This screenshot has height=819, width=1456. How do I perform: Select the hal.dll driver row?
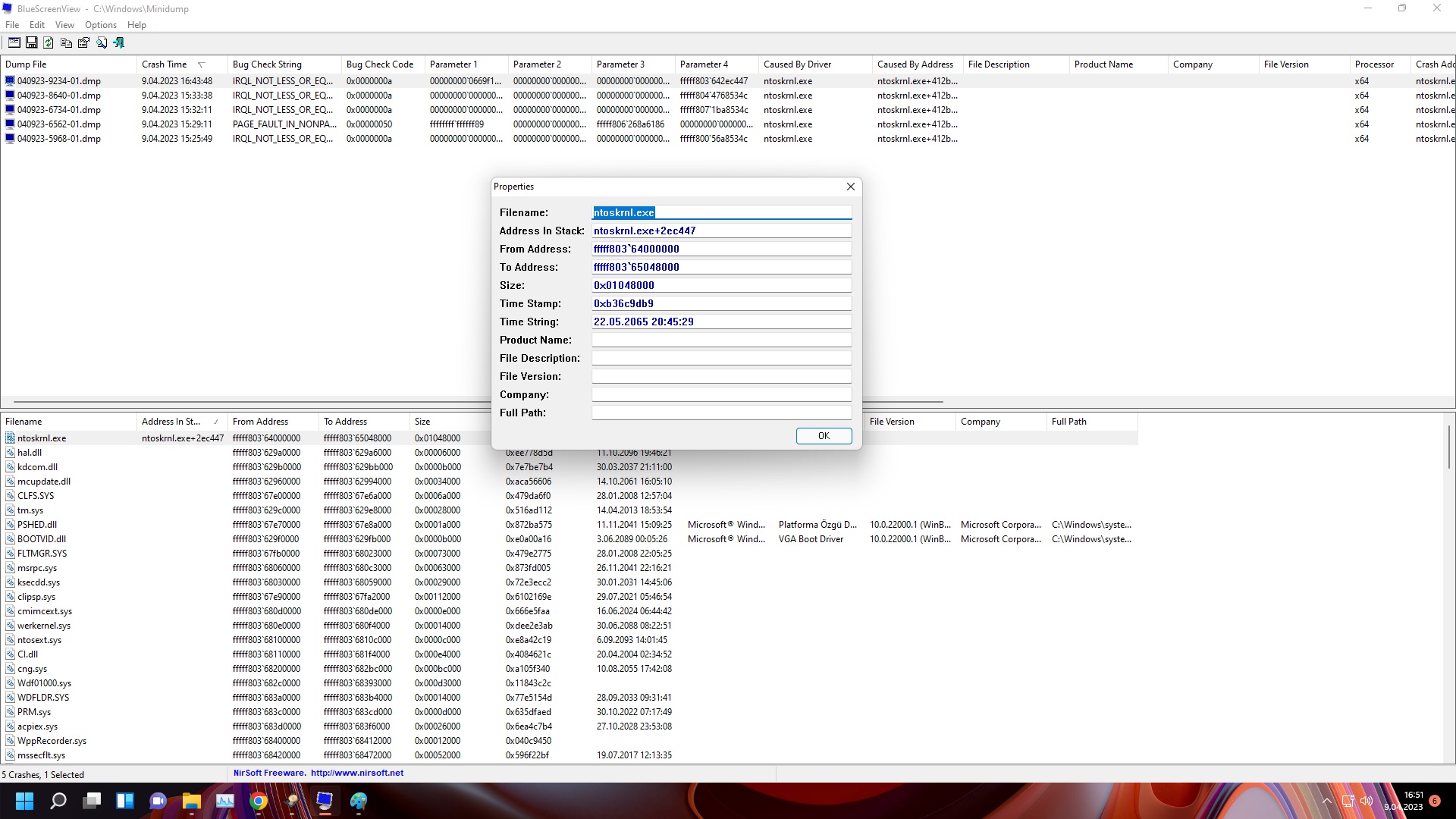pos(30,453)
